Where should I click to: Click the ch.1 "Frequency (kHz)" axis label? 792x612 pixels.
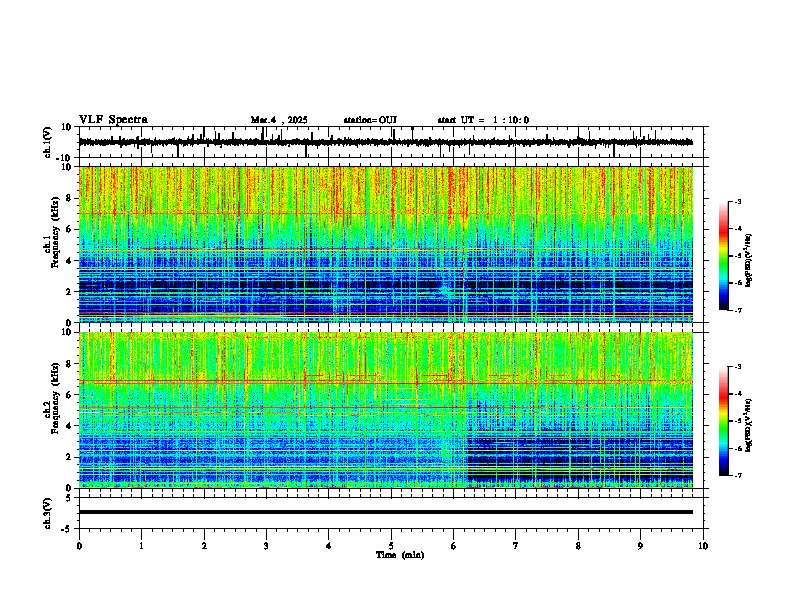coord(55,233)
